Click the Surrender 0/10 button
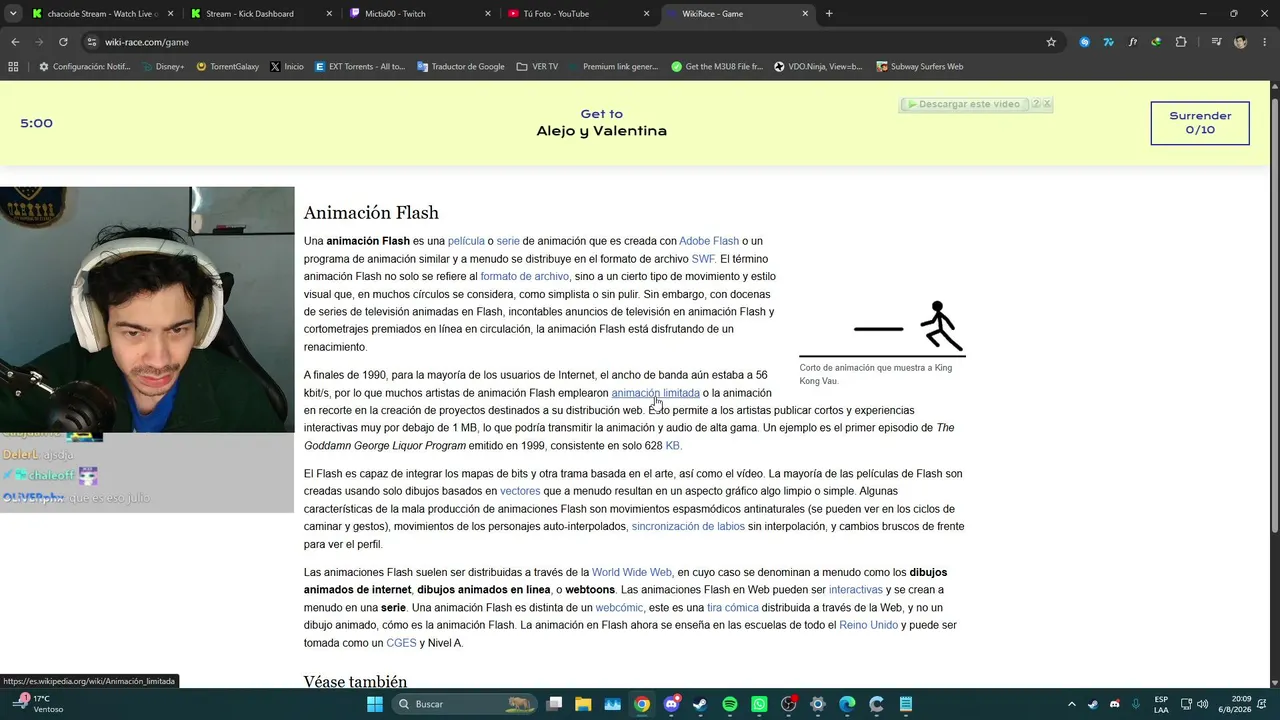1280x720 pixels. [1200, 123]
